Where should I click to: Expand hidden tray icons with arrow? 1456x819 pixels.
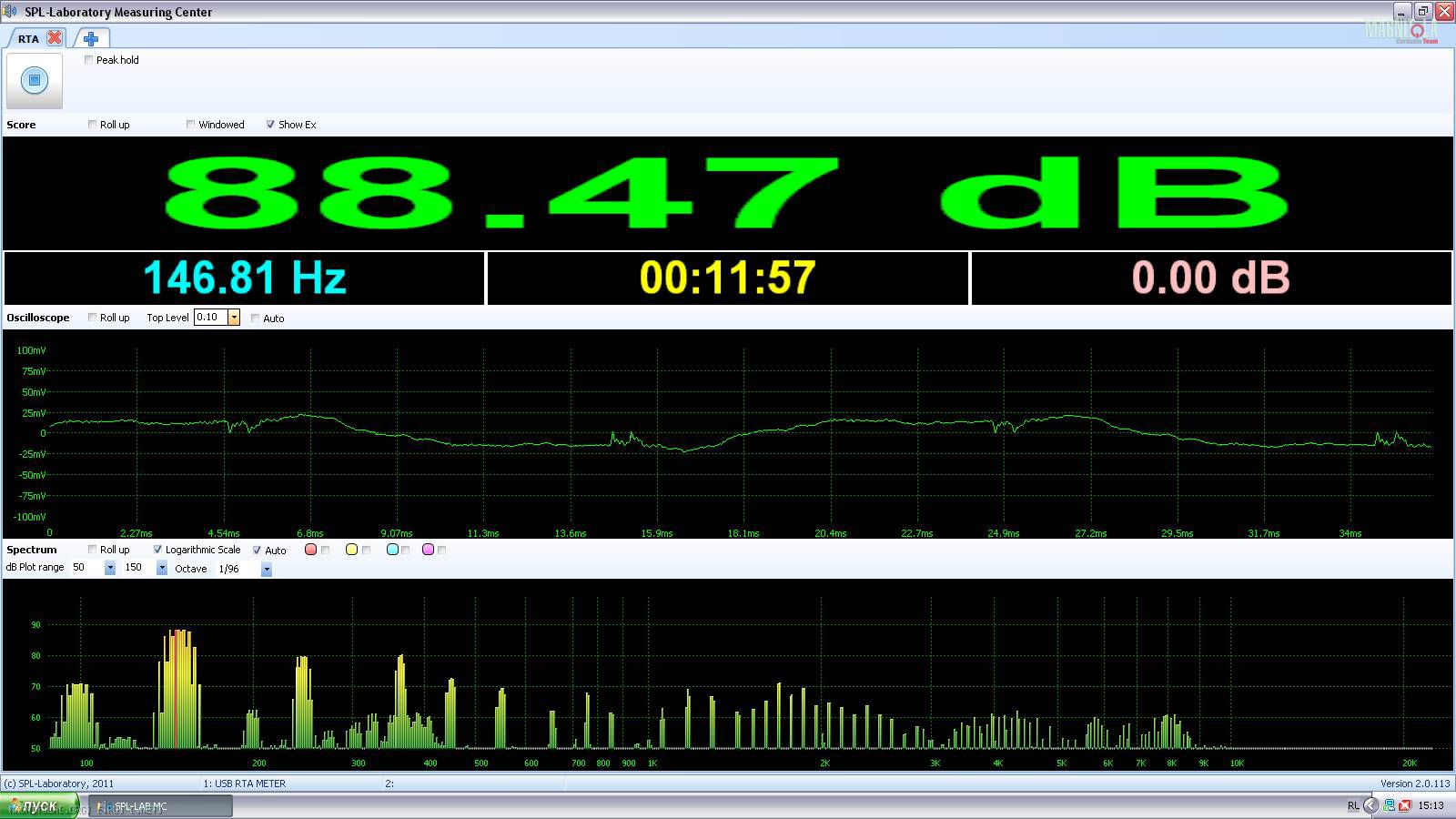tap(1370, 805)
